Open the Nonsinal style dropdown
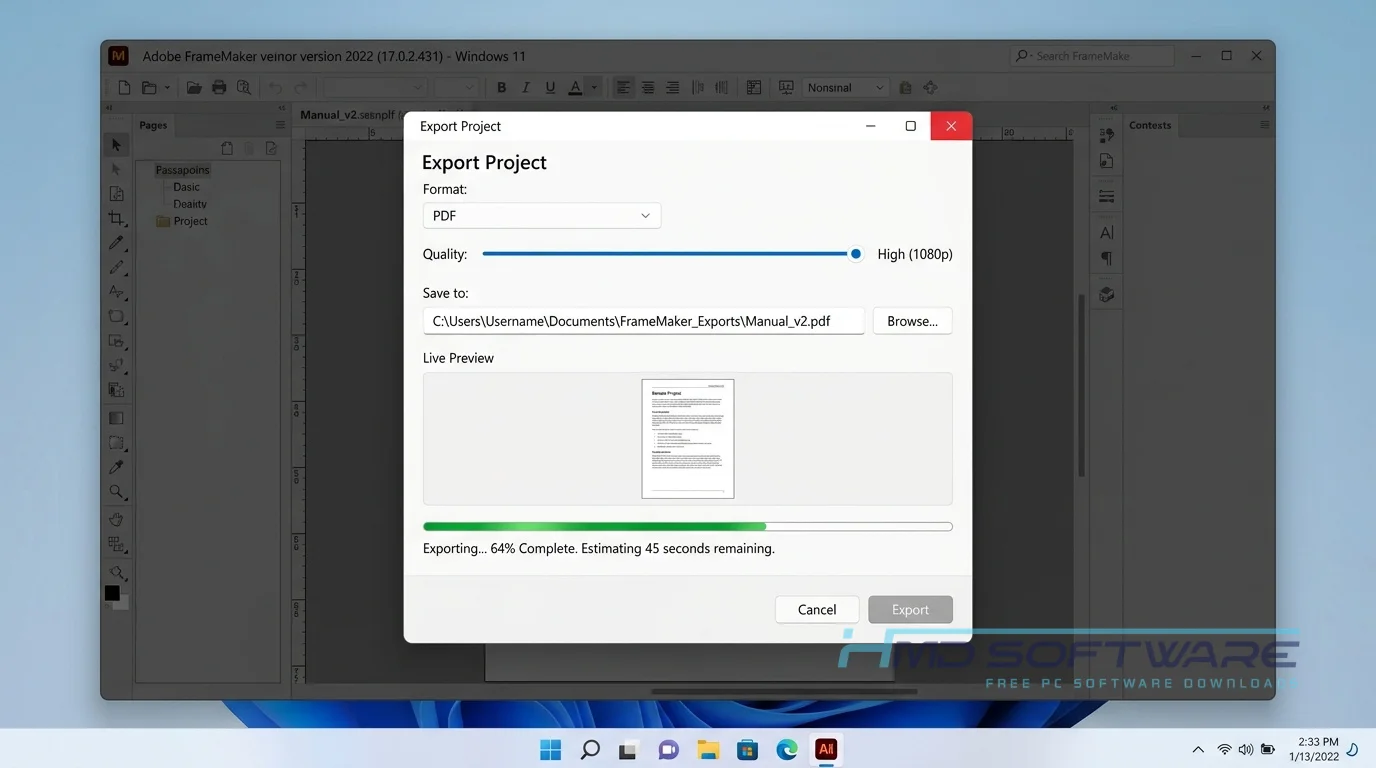This screenshot has height=768, width=1376. (x=846, y=88)
